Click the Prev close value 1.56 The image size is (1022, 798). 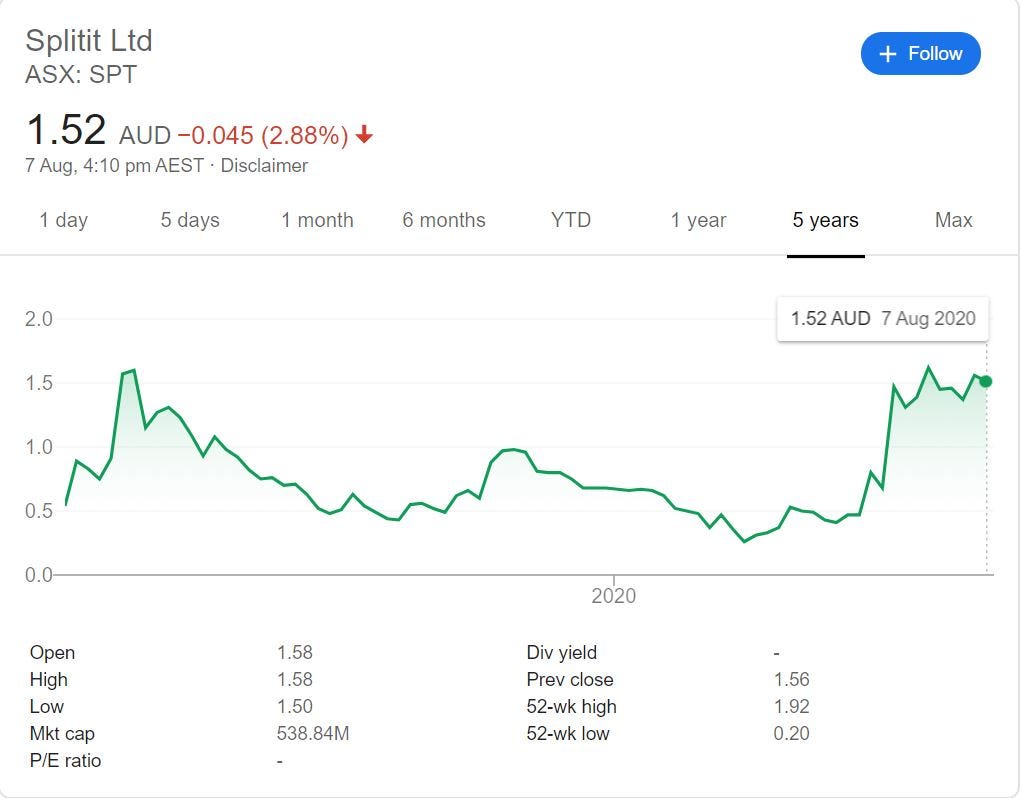[791, 679]
